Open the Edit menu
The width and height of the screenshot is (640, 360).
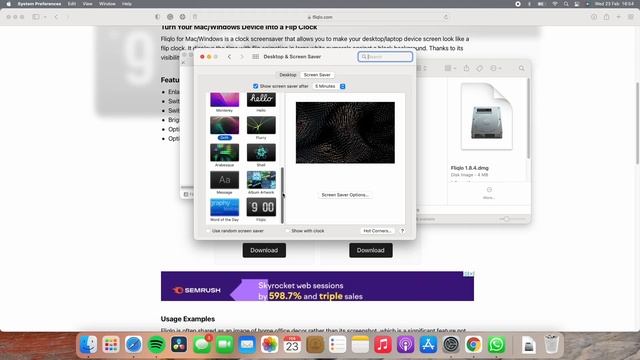pyautogui.click(x=72, y=4)
